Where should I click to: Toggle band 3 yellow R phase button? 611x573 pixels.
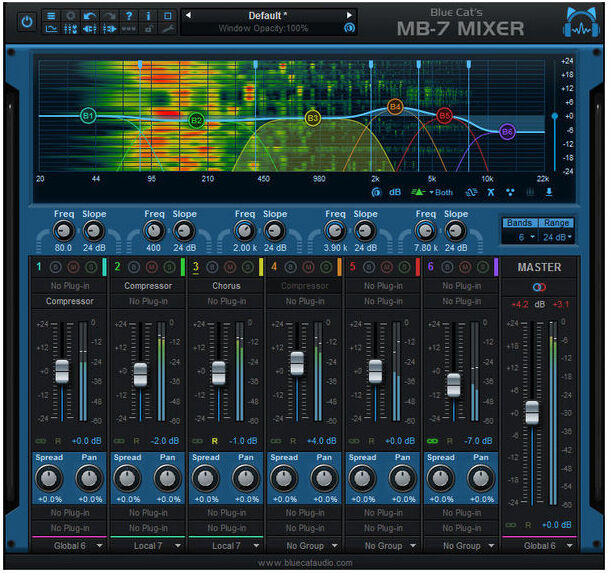(x=215, y=441)
